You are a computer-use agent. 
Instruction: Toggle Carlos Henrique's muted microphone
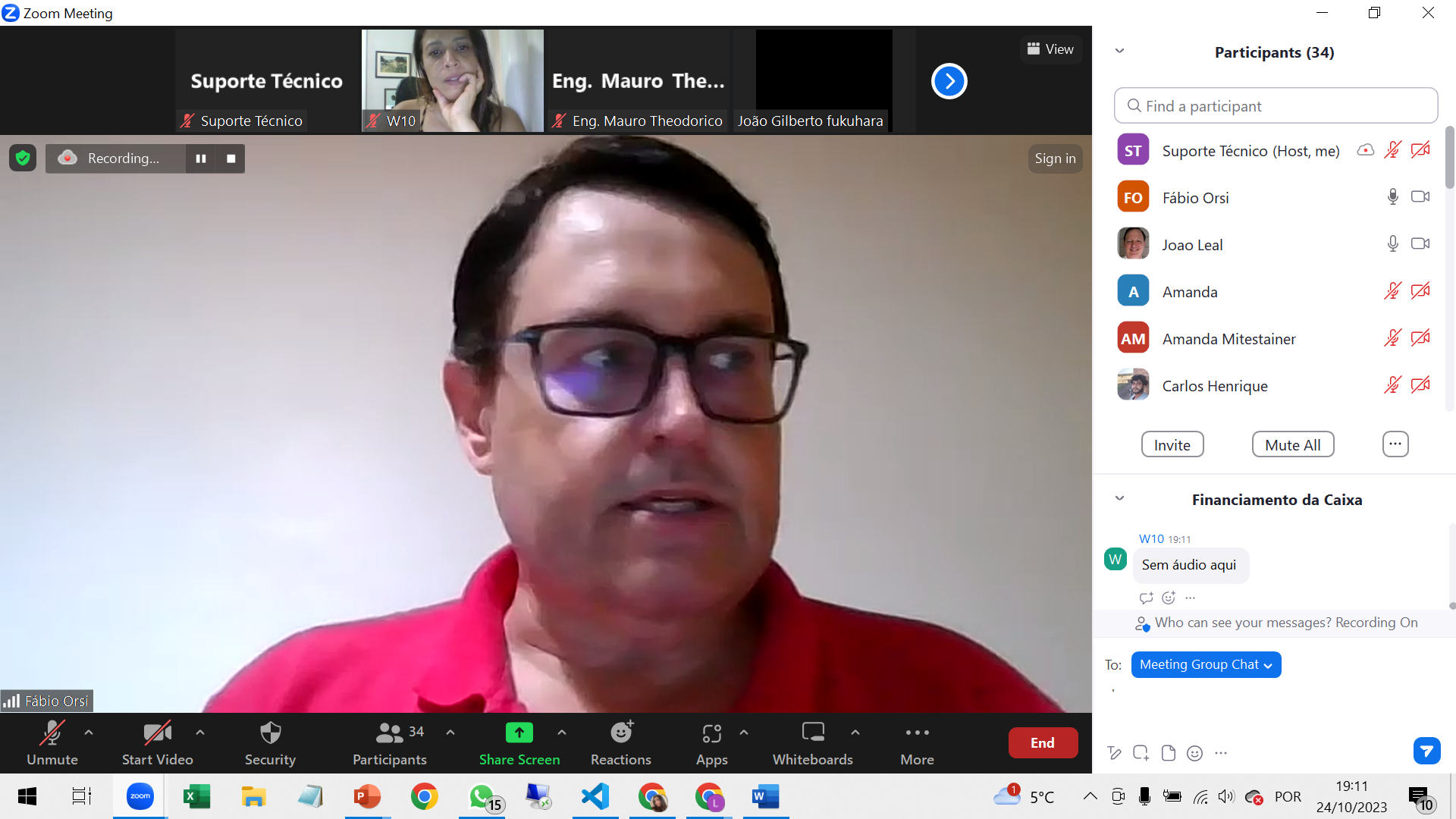pos(1393,385)
